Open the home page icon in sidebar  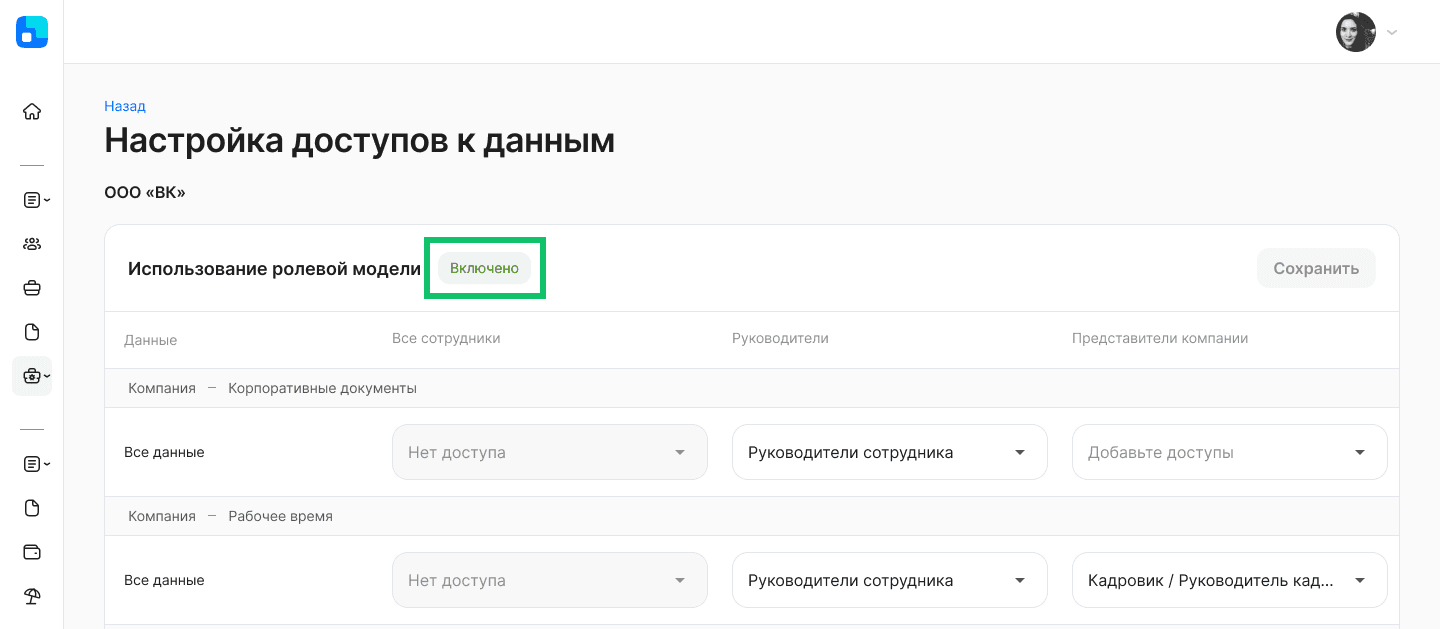point(32,111)
